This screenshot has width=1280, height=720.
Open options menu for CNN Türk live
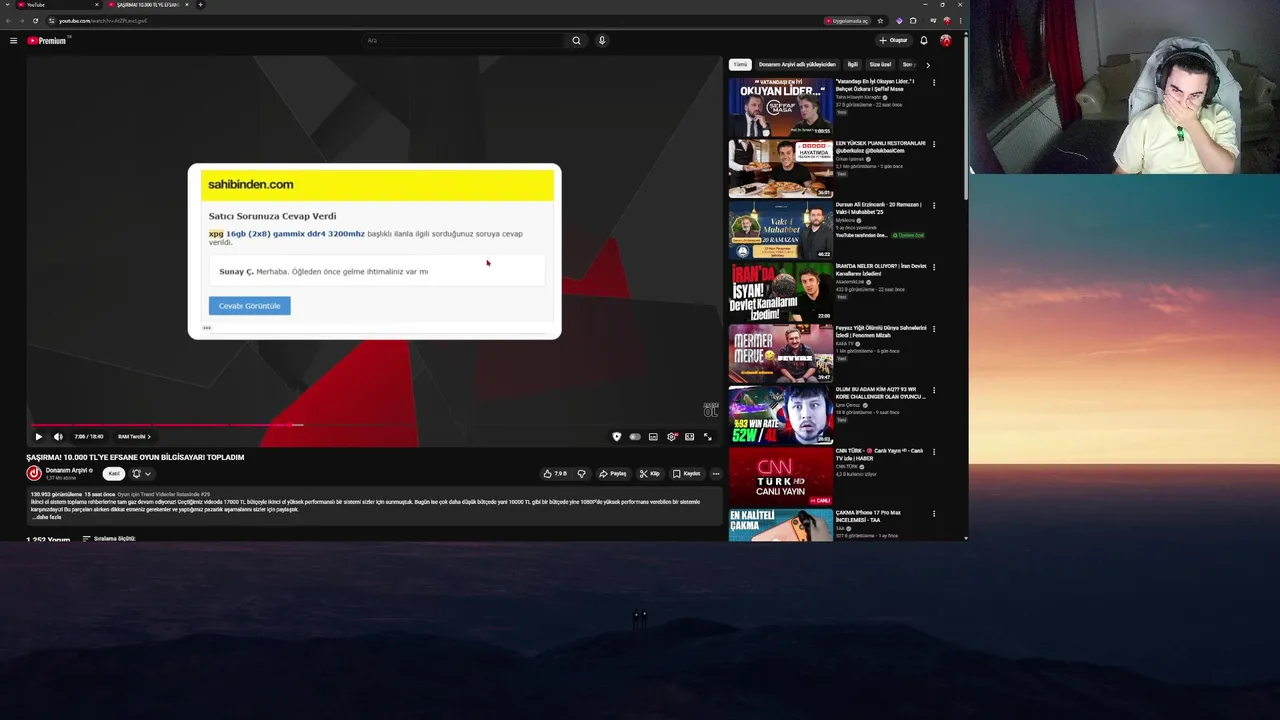(934, 452)
